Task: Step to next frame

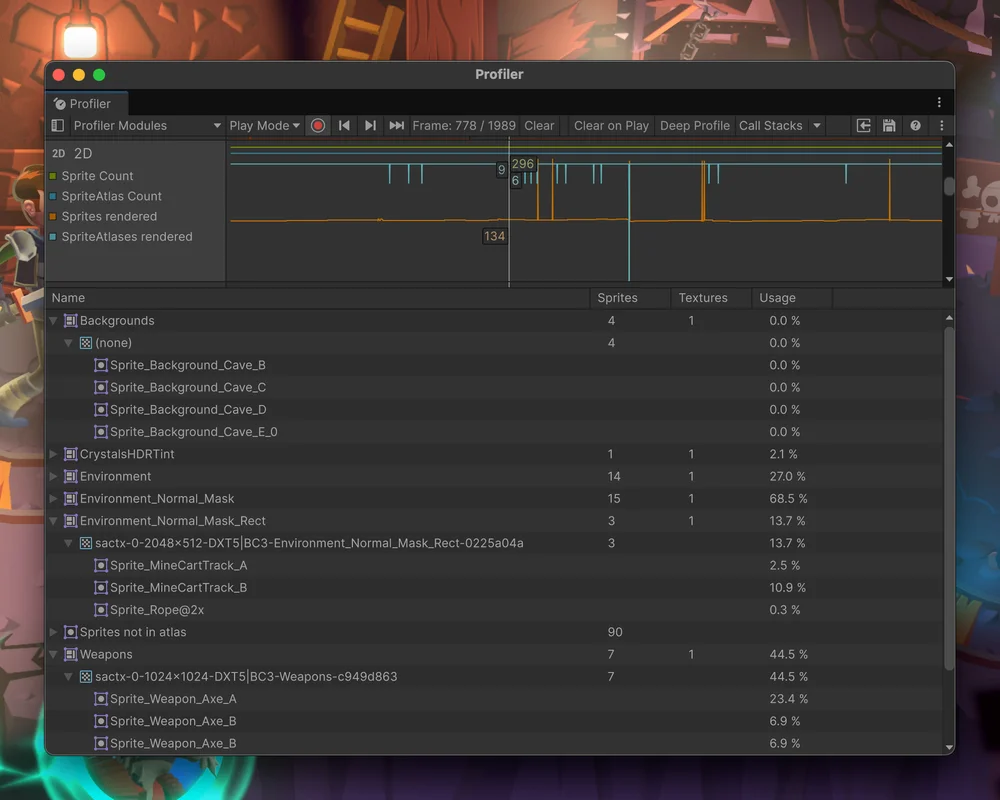Action: pyautogui.click(x=371, y=126)
